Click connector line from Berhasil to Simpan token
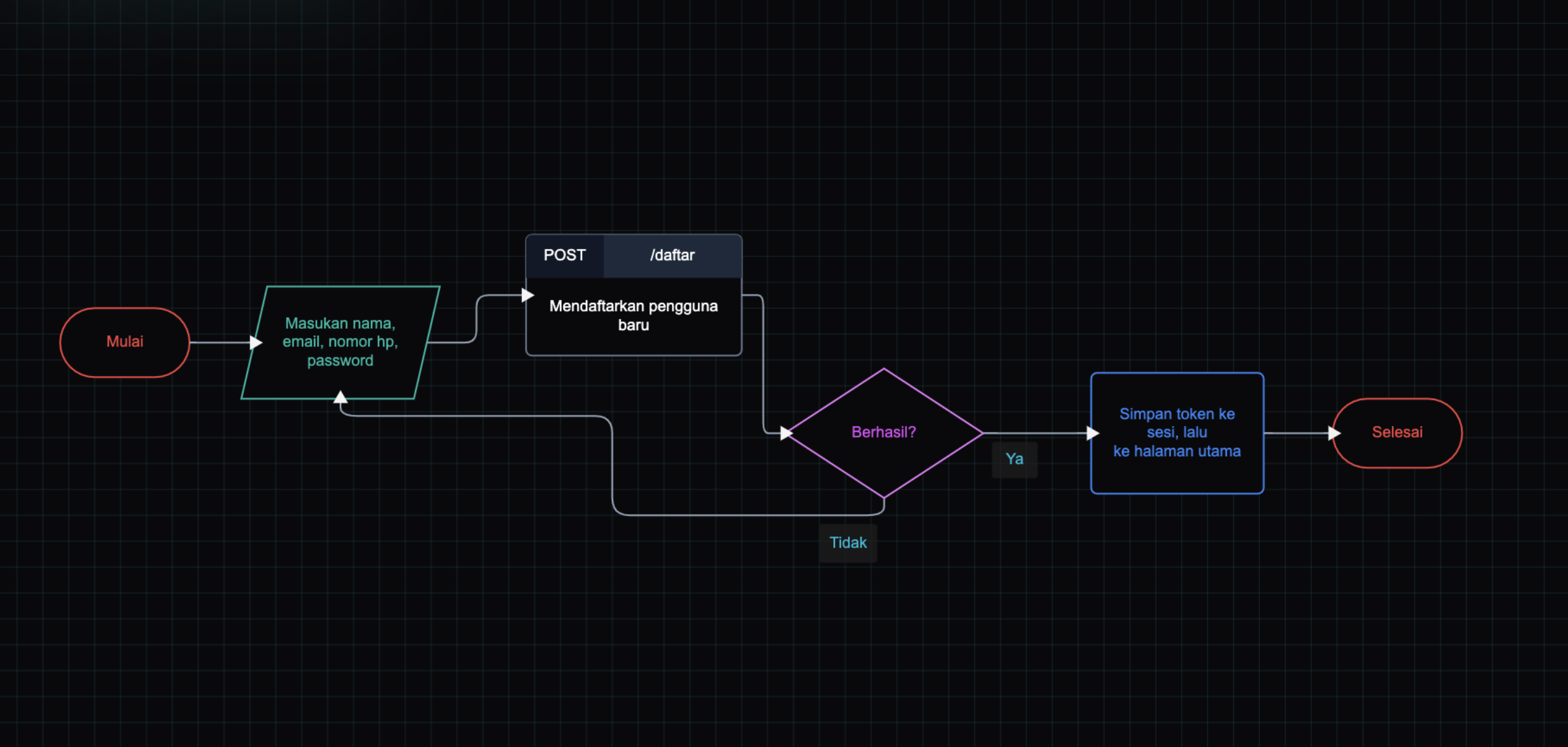This screenshot has height=747, width=1568. point(1036,433)
